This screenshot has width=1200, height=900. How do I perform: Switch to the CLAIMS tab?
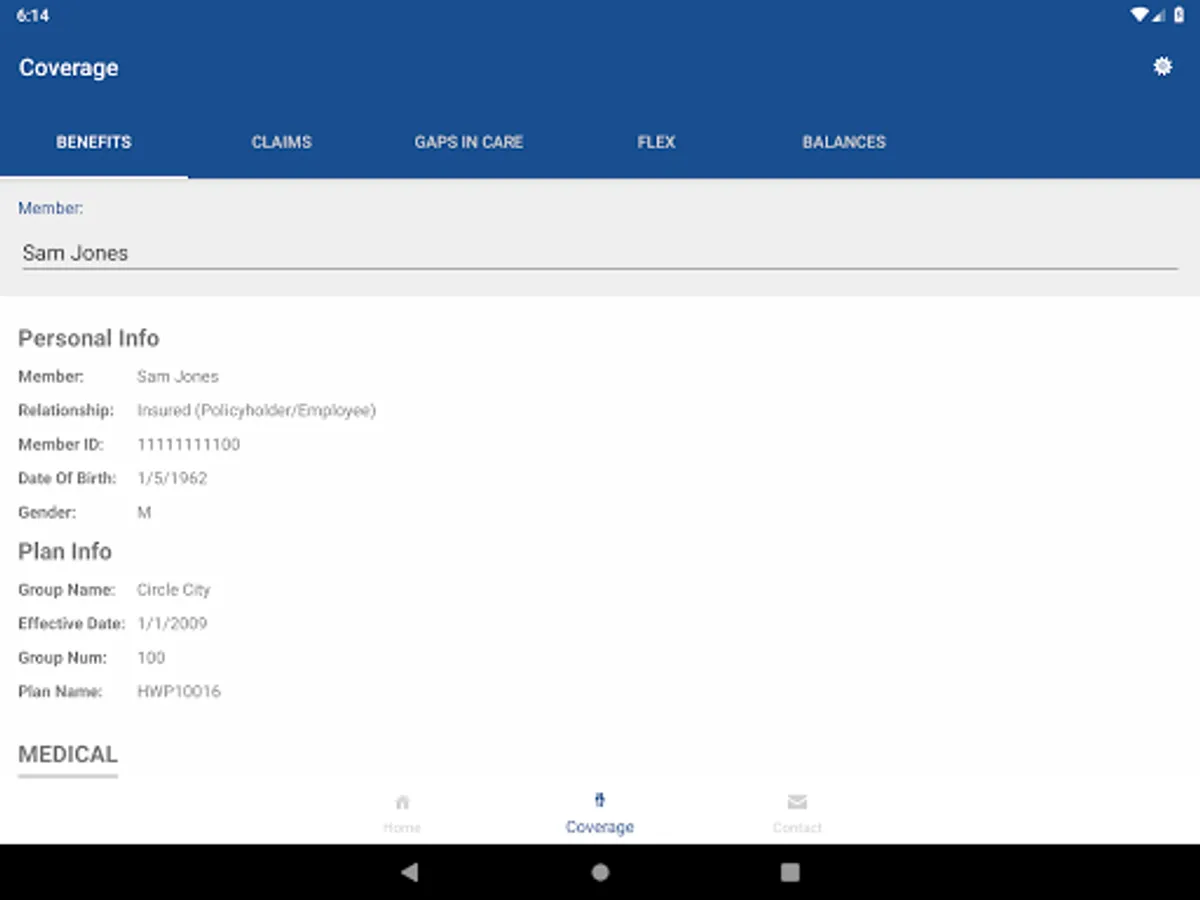pyautogui.click(x=281, y=142)
